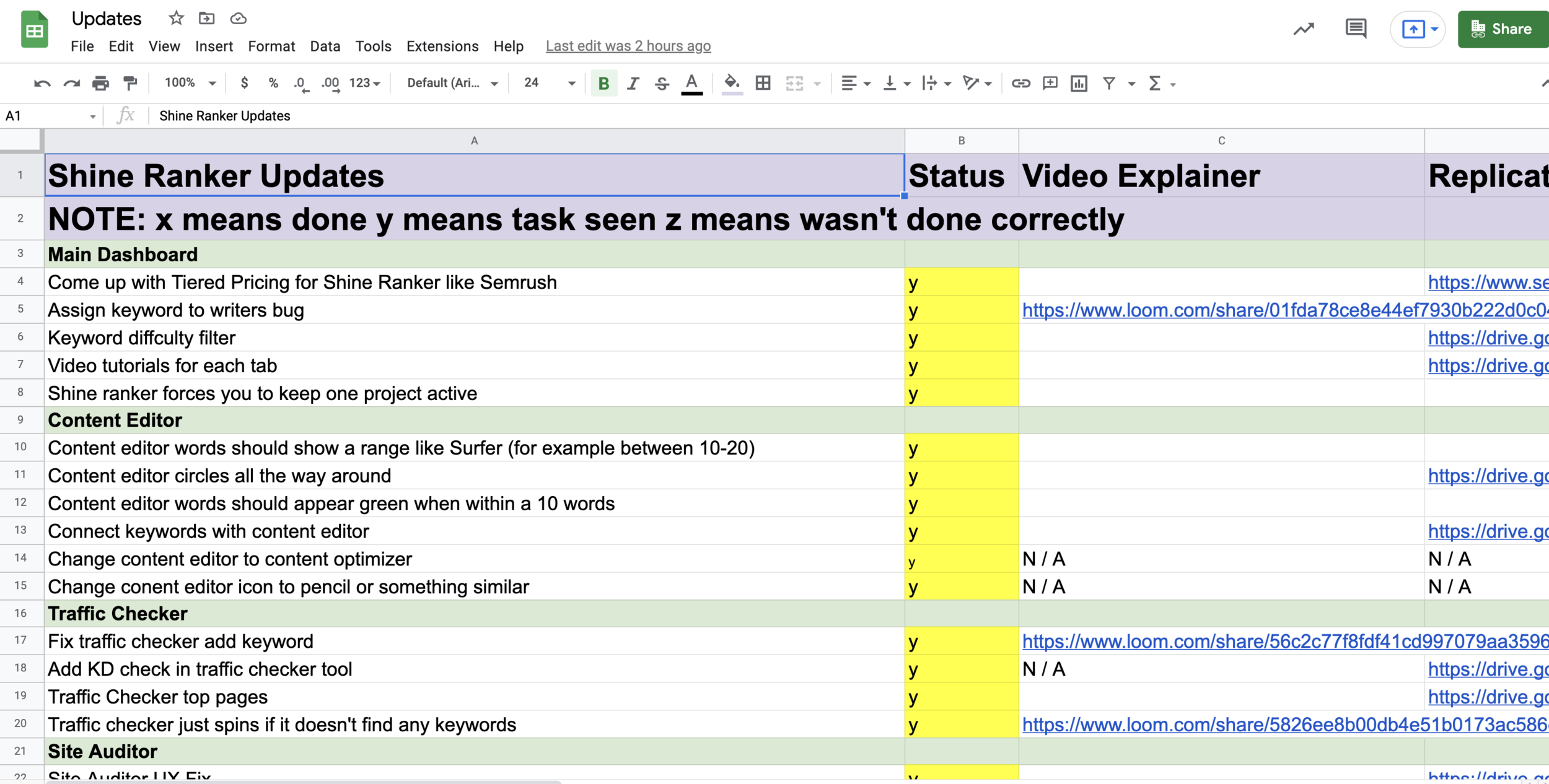Viewport: 1549px width, 784px height.
Task: Click the Extensions menu item
Action: click(442, 46)
